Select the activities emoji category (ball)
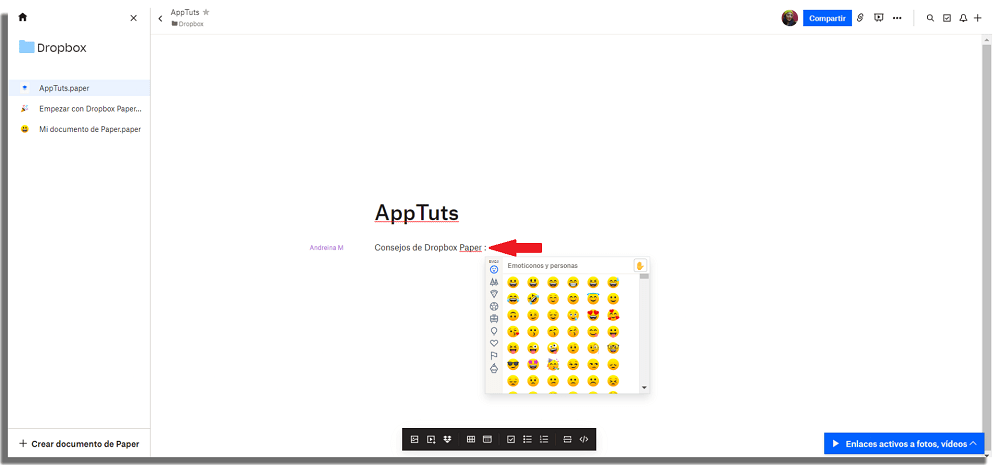Image resolution: width=1000 pixels, height=465 pixels. tap(494, 306)
